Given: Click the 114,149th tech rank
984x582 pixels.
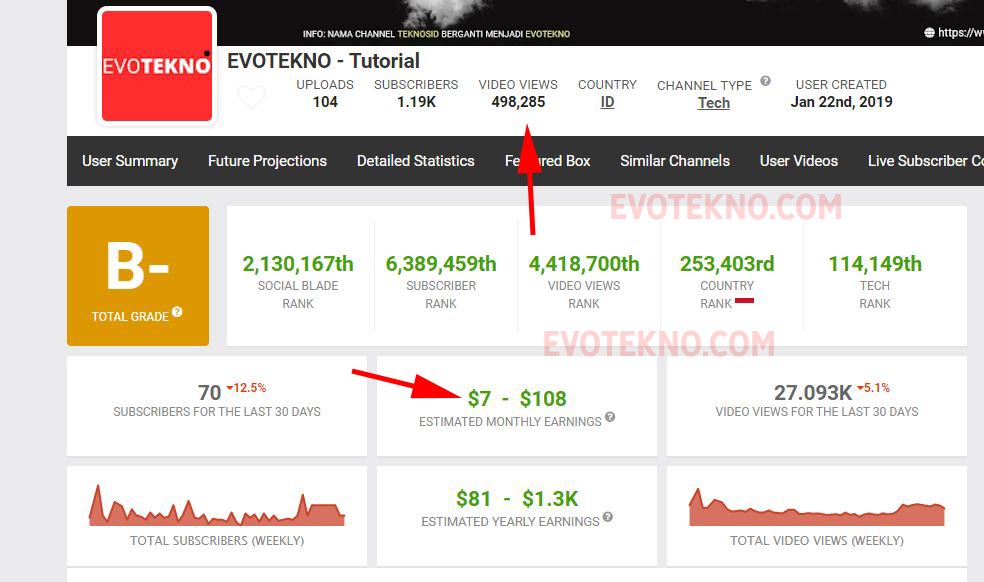Looking at the screenshot, I should click(875, 264).
